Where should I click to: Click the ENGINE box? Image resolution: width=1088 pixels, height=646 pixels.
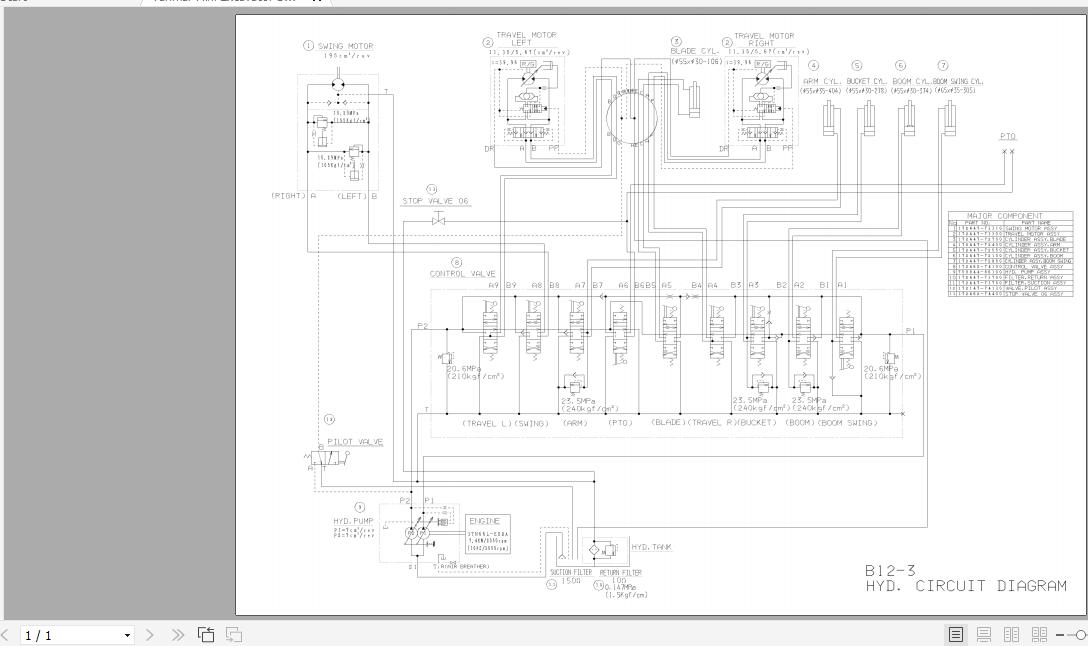(488, 534)
